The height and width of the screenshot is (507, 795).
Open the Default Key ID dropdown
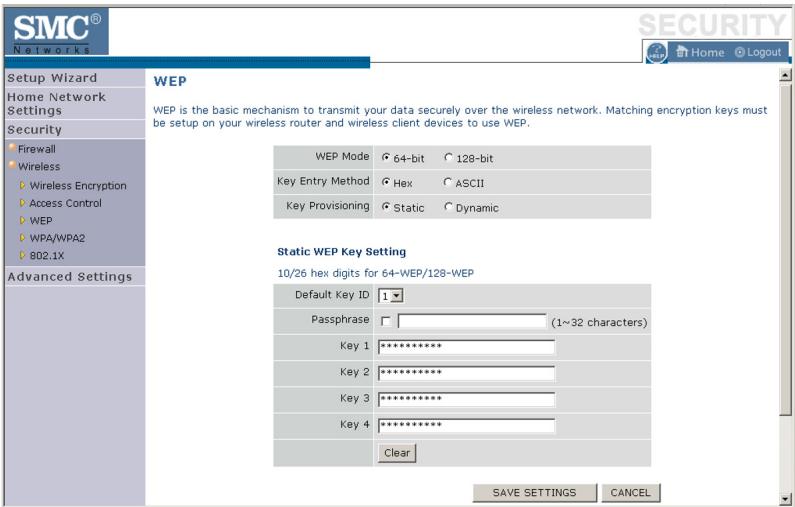click(x=390, y=296)
